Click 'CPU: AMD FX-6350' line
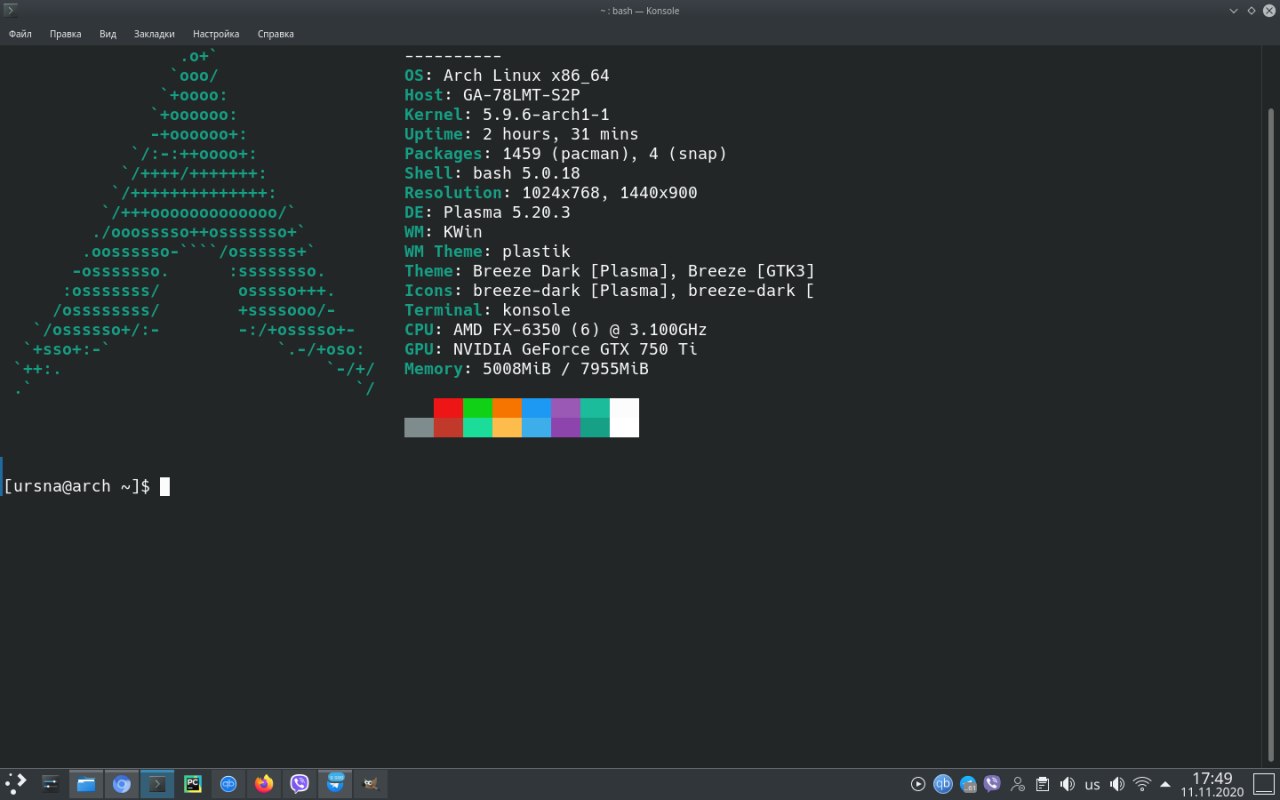Screen dimensions: 1280x800 [x=556, y=329]
